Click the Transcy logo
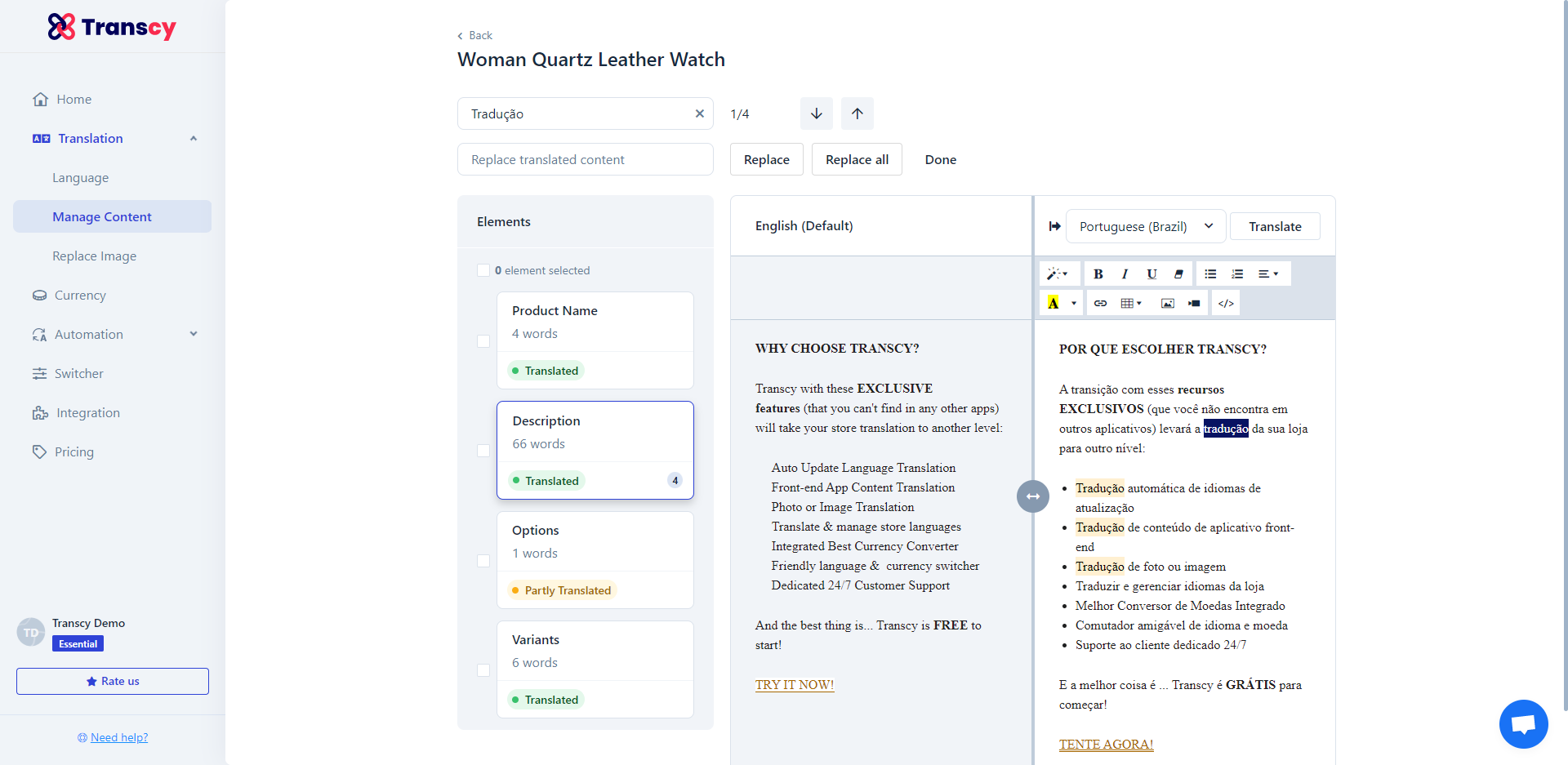This screenshot has height=765, width=1568. pos(112,27)
